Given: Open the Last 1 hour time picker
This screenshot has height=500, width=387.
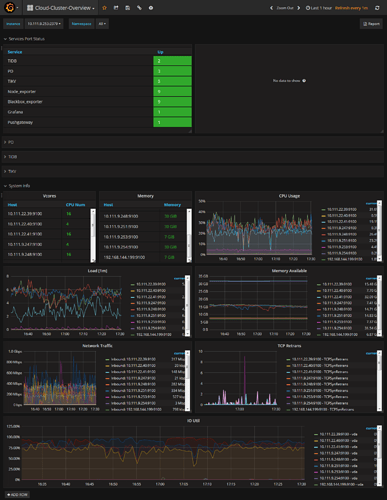Looking at the screenshot, I should point(319,8).
